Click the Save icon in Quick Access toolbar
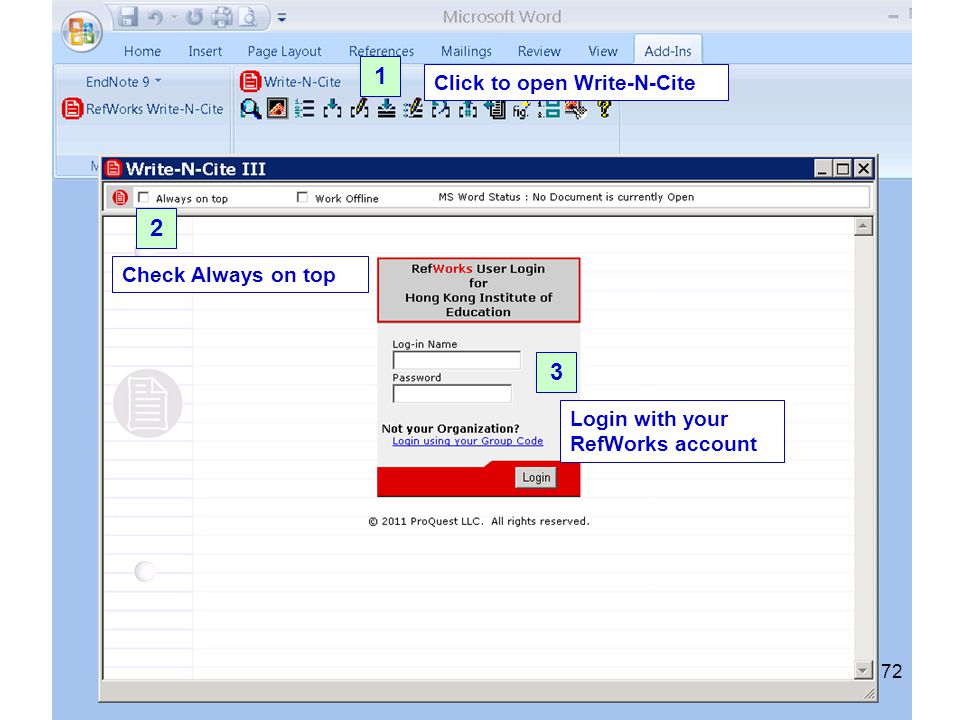Viewport: 960px width, 720px height. tap(128, 17)
